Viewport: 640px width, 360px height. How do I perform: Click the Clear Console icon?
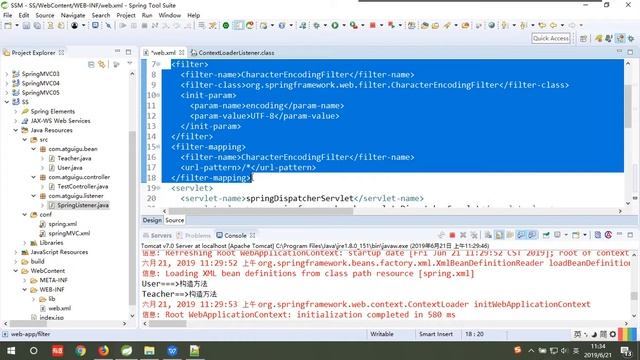point(488,235)
